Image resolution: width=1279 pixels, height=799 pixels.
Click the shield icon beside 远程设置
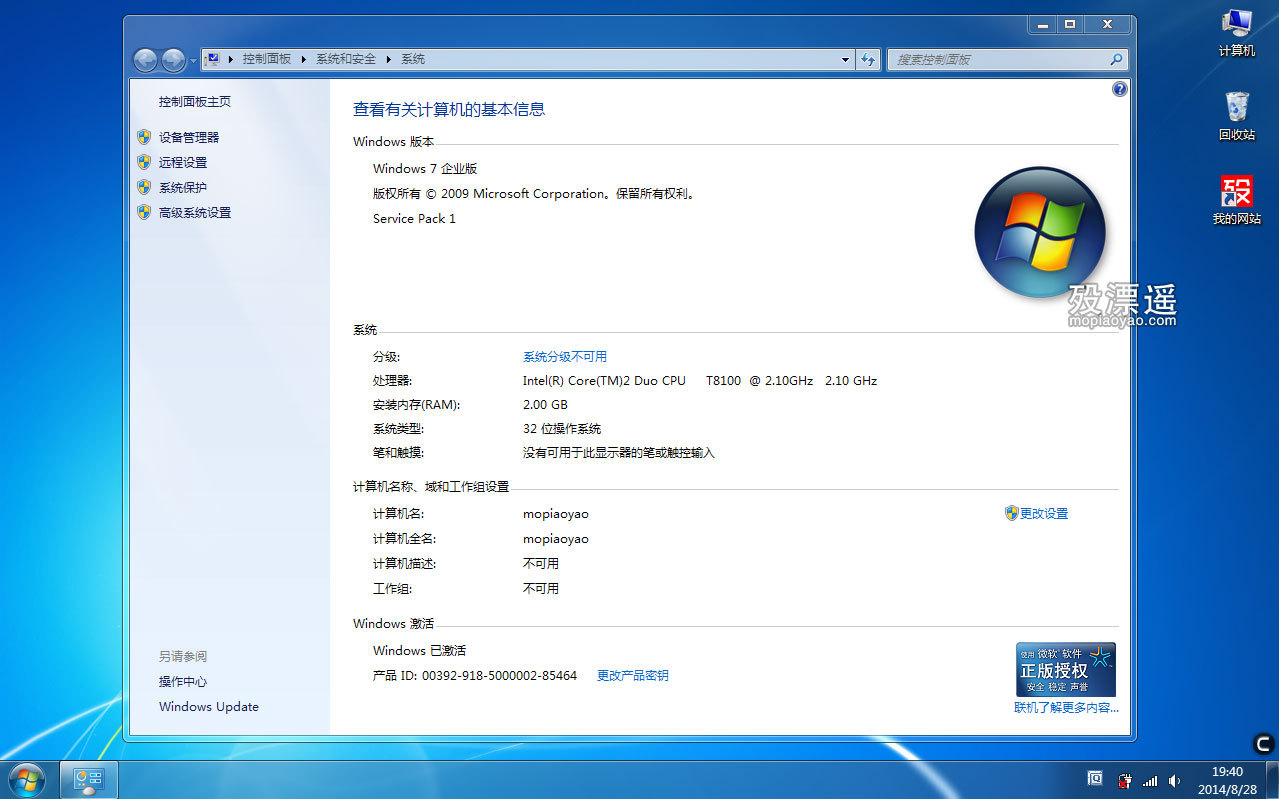point(144,162)
